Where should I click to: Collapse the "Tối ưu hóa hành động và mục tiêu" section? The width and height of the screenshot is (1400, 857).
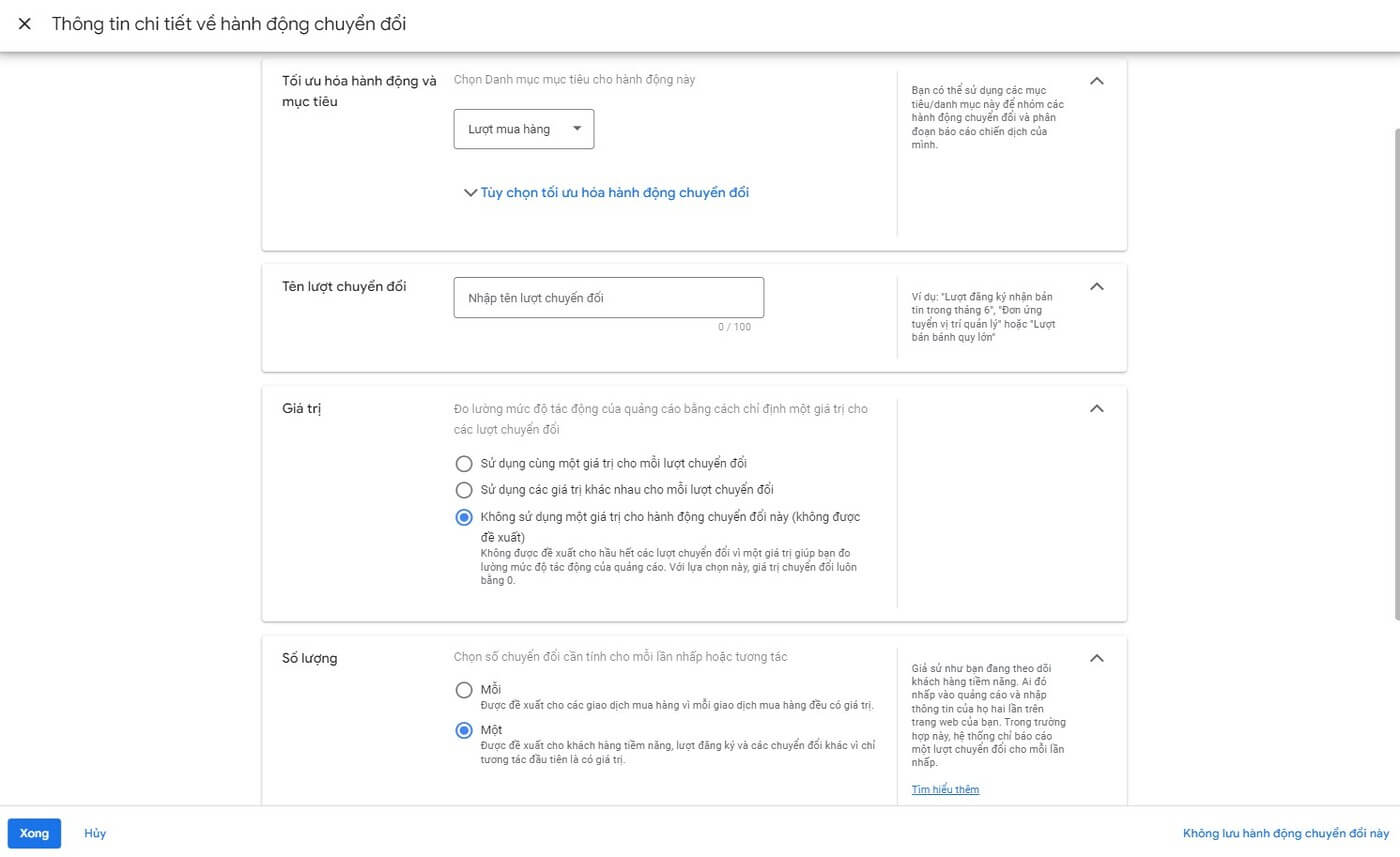click(1096, 81)
